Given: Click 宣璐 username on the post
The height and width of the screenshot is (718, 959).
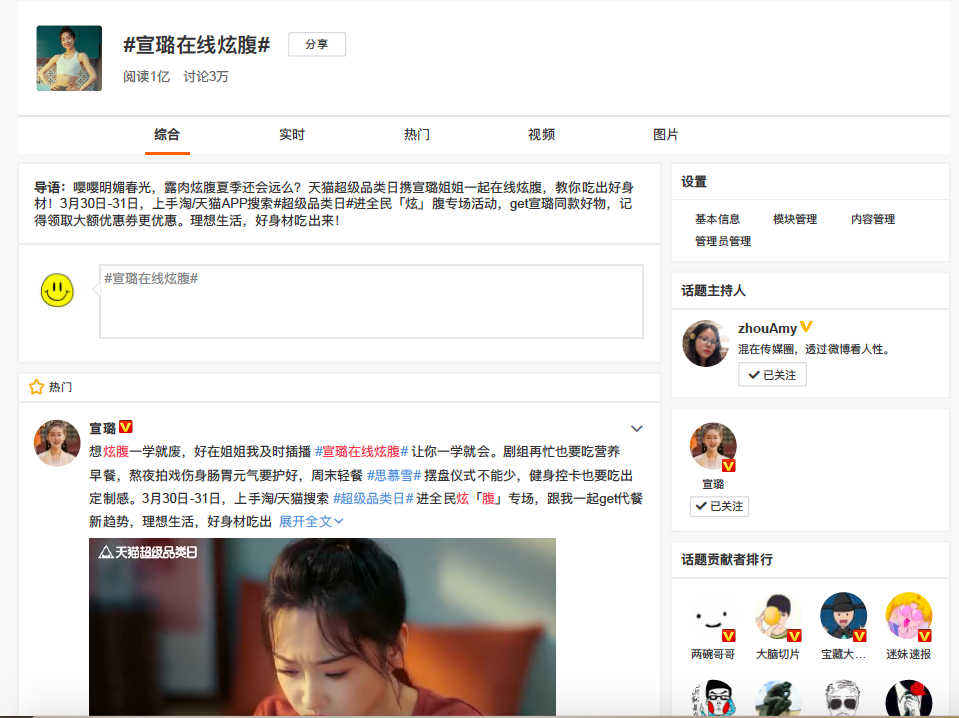Looking at the screenshot, I should (x=102, y=428).
